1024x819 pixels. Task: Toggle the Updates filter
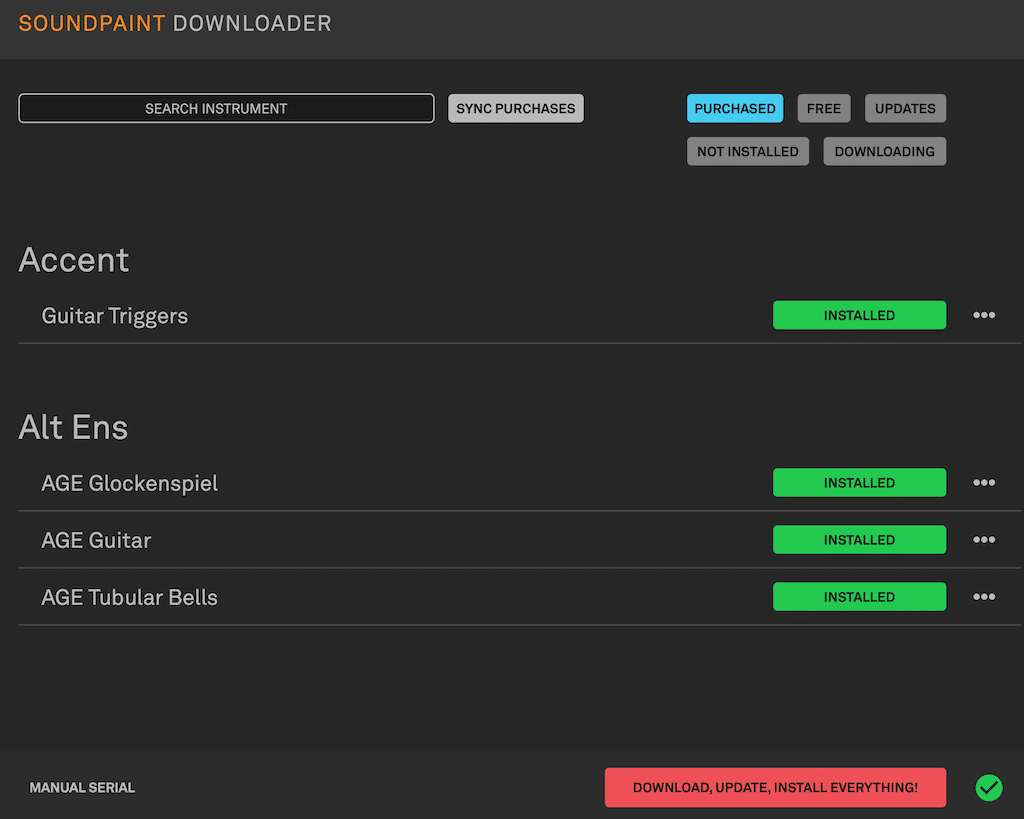pyautogui.click(x=905, y=108)
